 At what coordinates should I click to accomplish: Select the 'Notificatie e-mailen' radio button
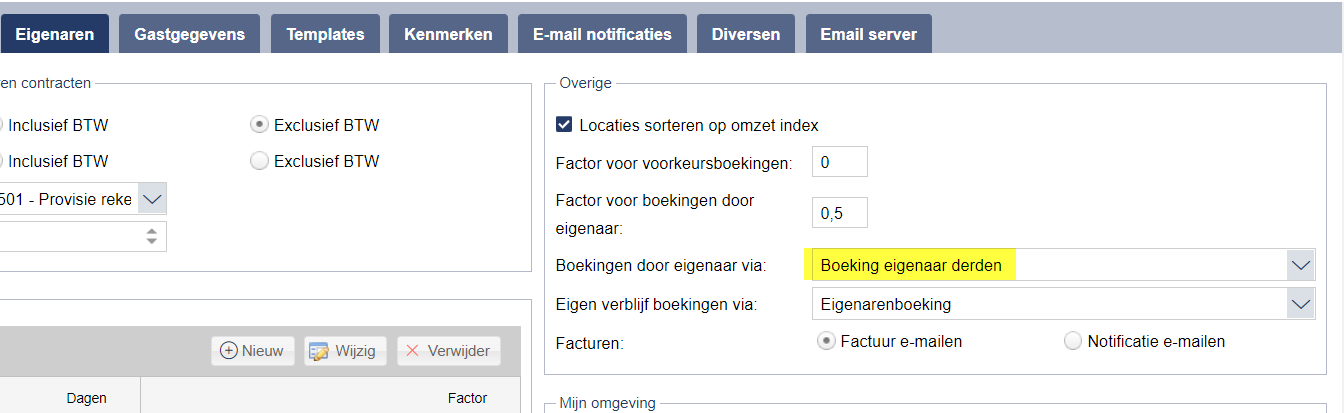point(1073,341)
